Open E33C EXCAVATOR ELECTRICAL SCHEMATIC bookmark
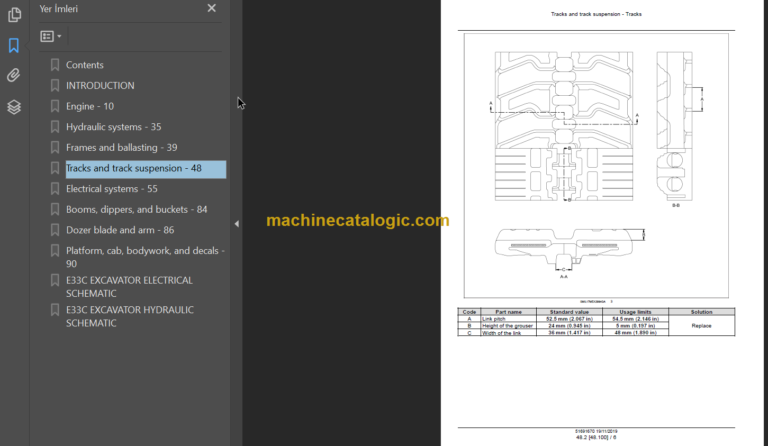The image size is (768, 446). tap(129, 287)
